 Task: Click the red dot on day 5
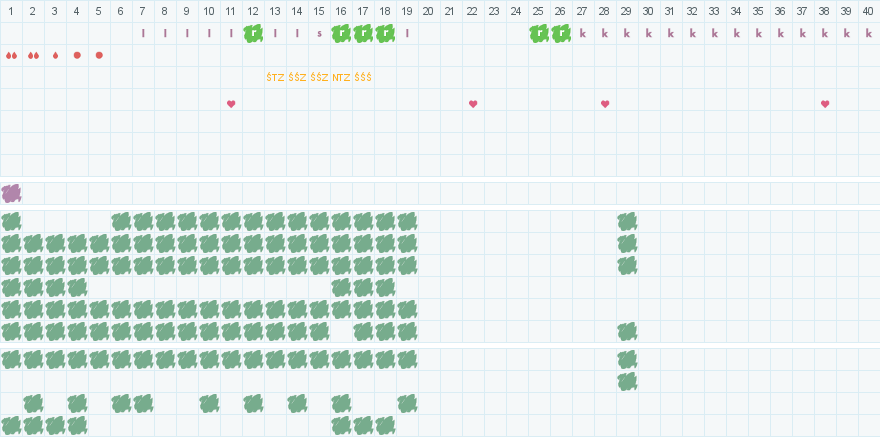coord(99,55)
